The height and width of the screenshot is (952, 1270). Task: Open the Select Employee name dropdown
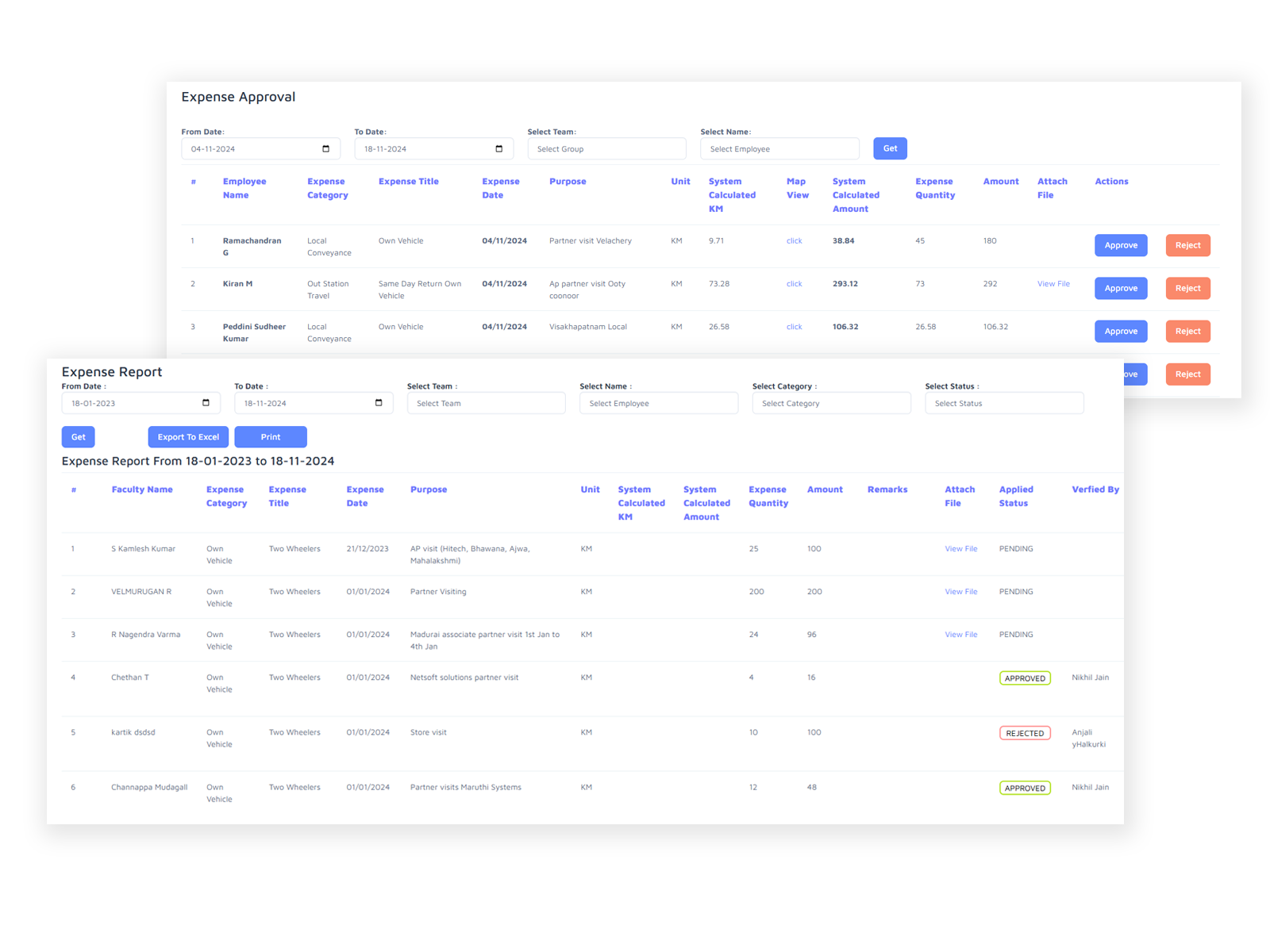click(x=779, y=148)
